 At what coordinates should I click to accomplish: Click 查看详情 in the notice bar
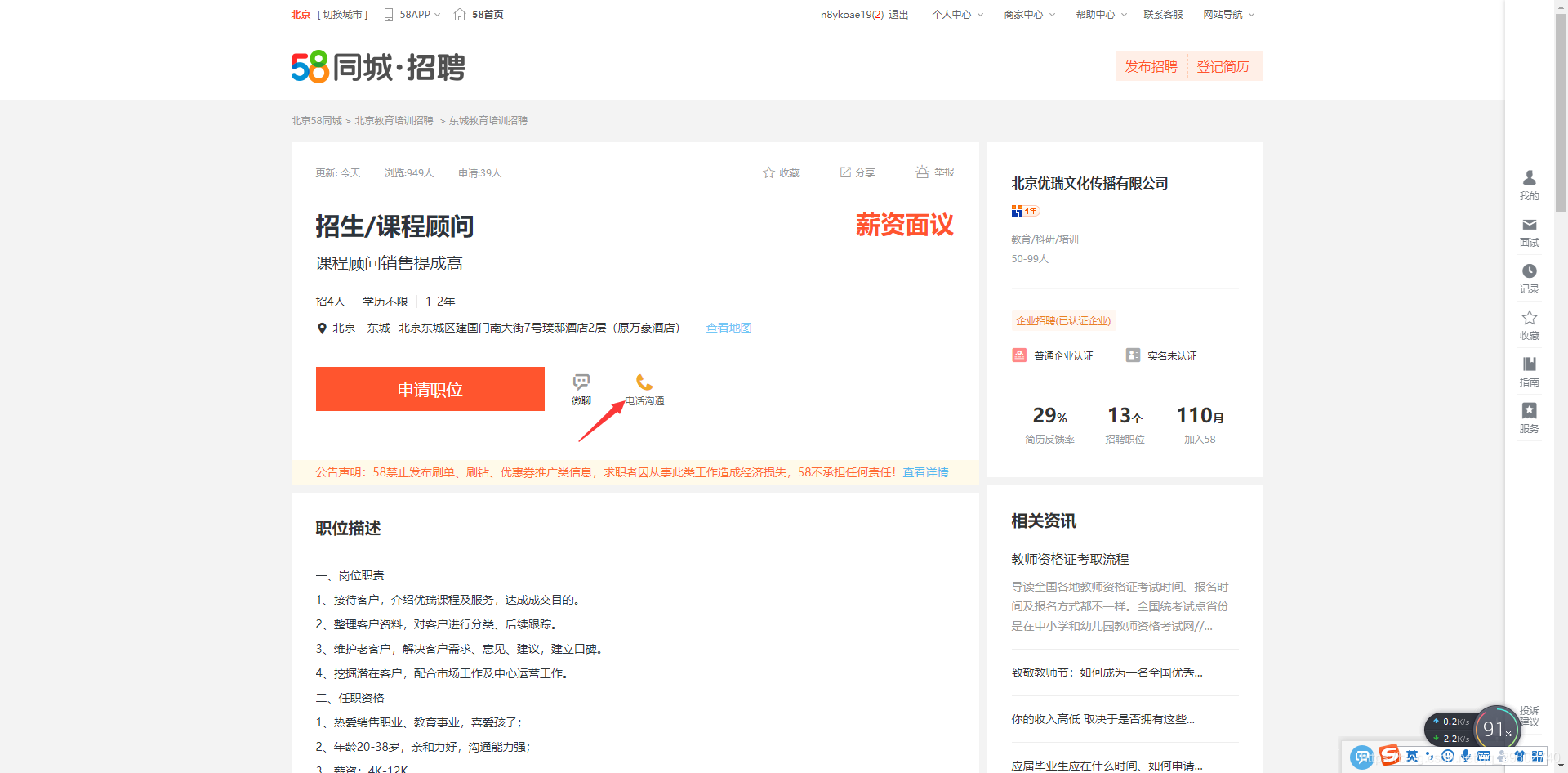(925, 472)
